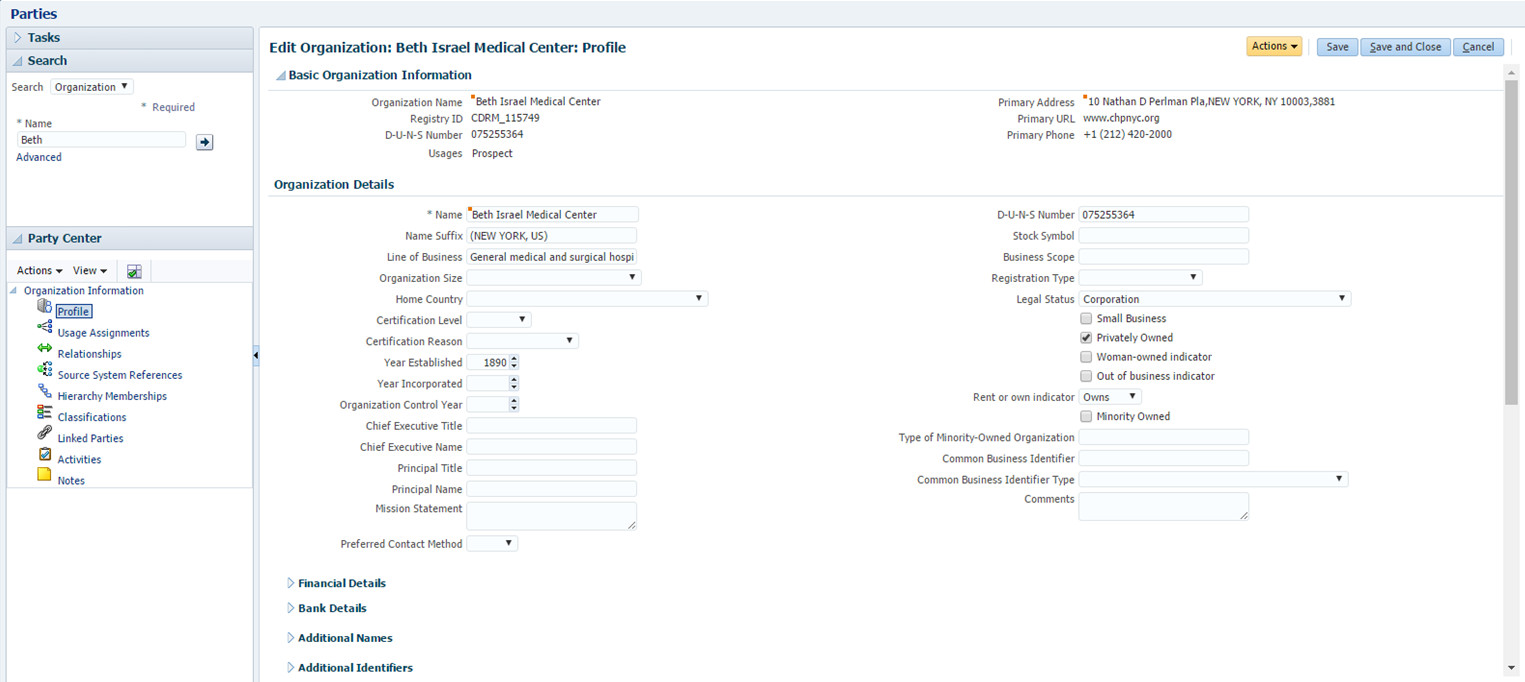This screenshot has height=682, width=1525.
Task: Expand the Additional Identifiers section
Action: click(x=291, y=667)
